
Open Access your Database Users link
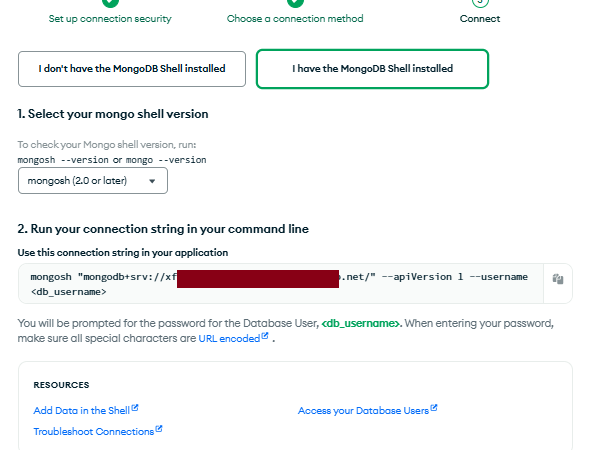(x=363, y=411)
